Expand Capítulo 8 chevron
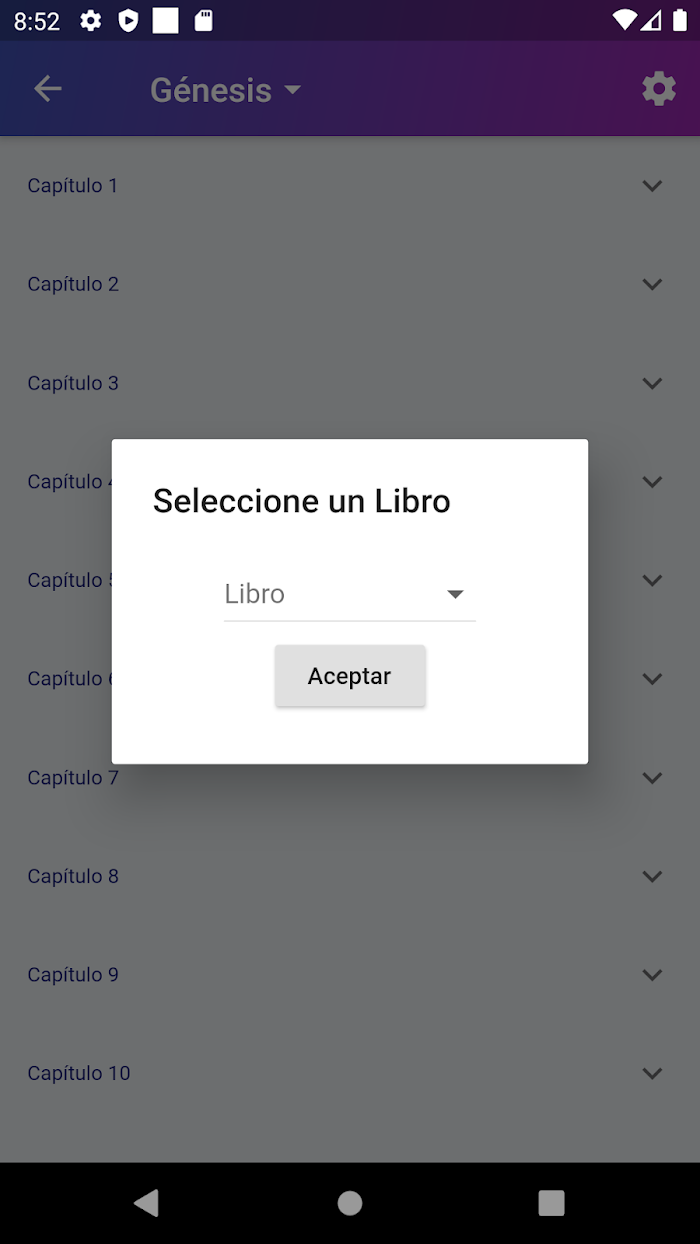This screenshot has height=1244, width=700. 652,876
